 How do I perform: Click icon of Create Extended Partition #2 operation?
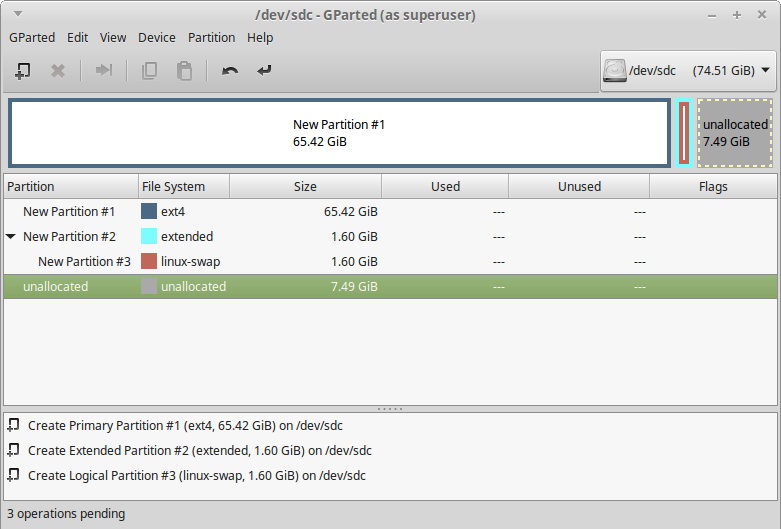(13, 450)
